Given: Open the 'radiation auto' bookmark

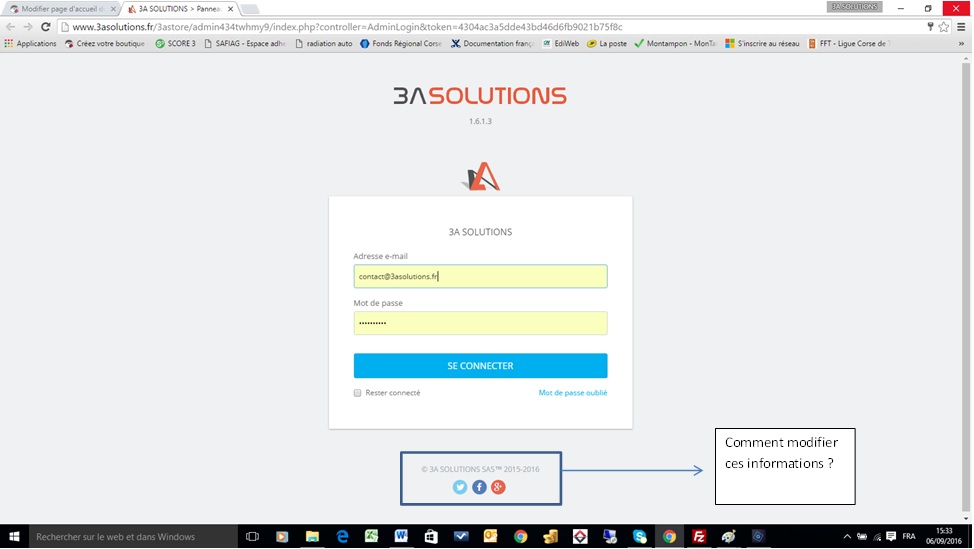Looking at the screenshot, I should click(x=324, y=43).
